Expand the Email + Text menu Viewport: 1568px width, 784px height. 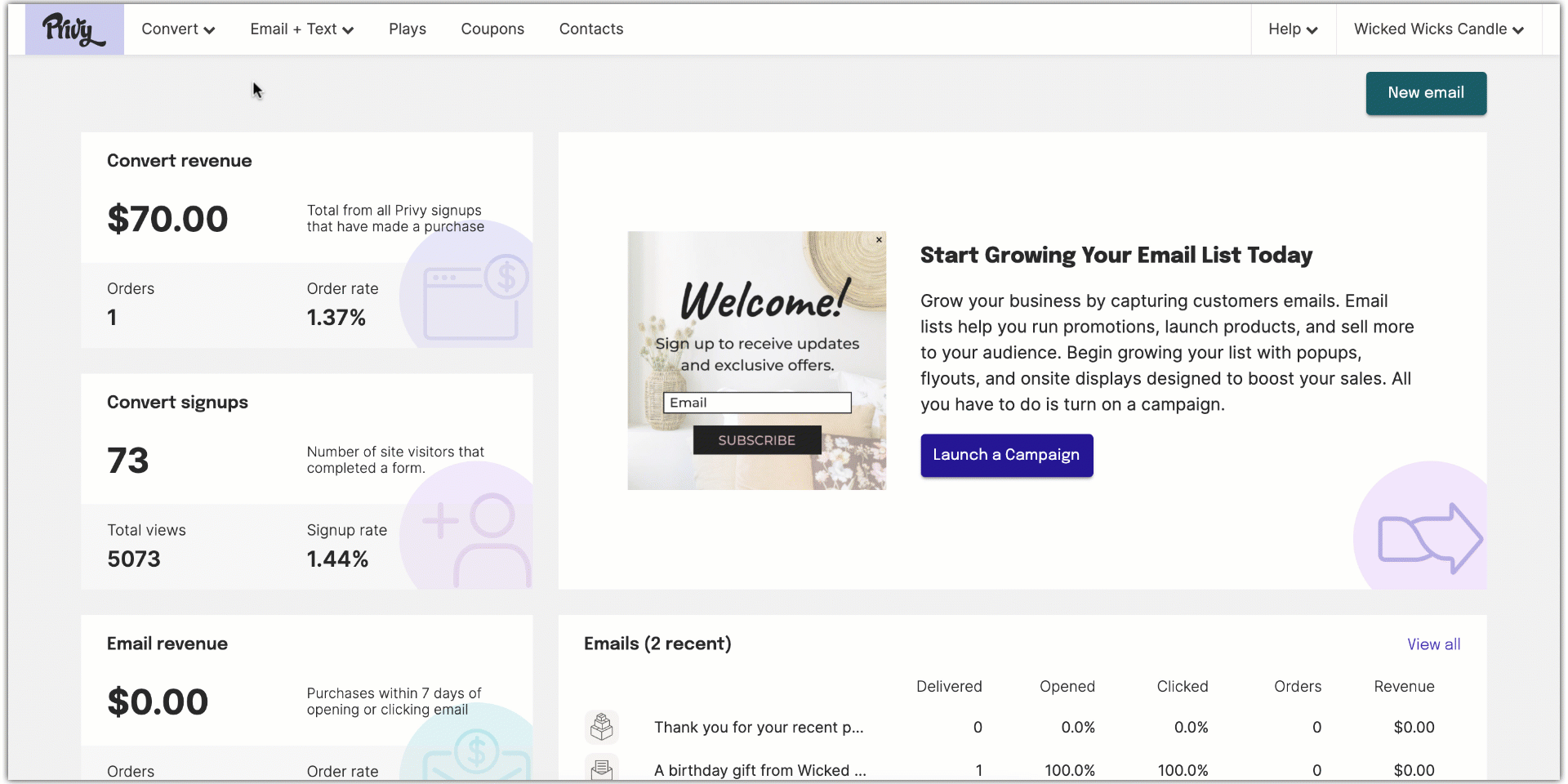[x=302, y=29]
